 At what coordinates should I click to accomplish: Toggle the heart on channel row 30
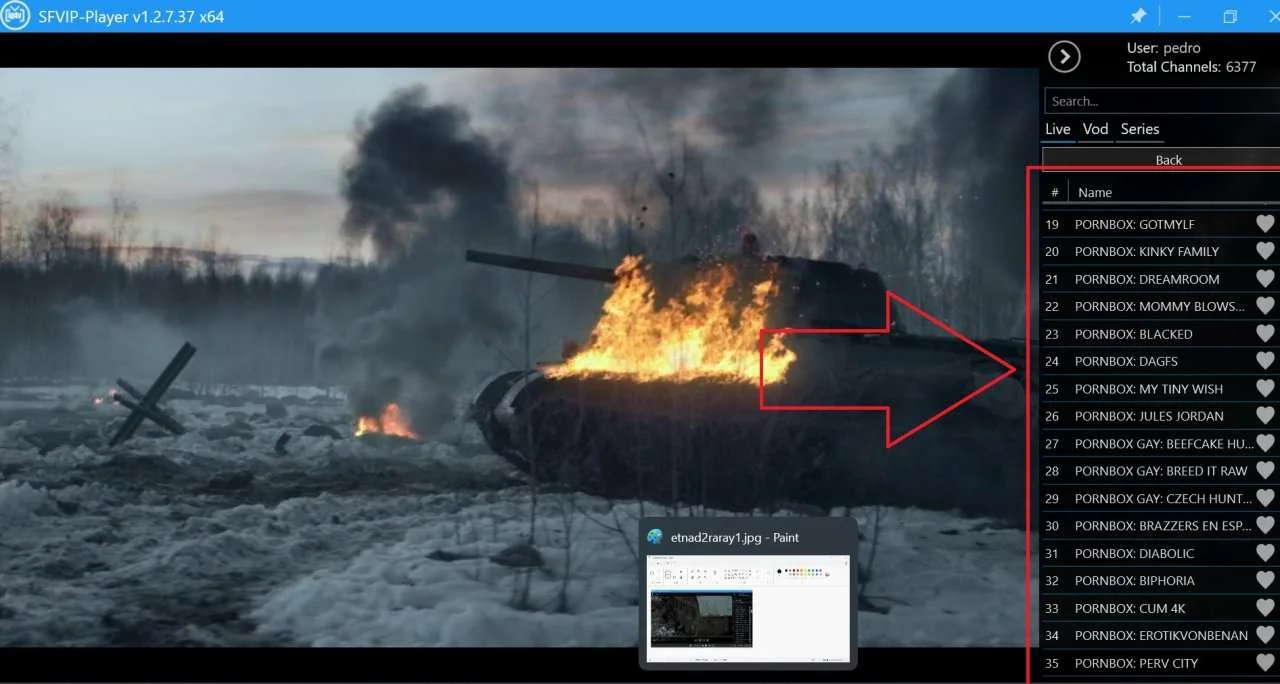[x=1265, y=526]
